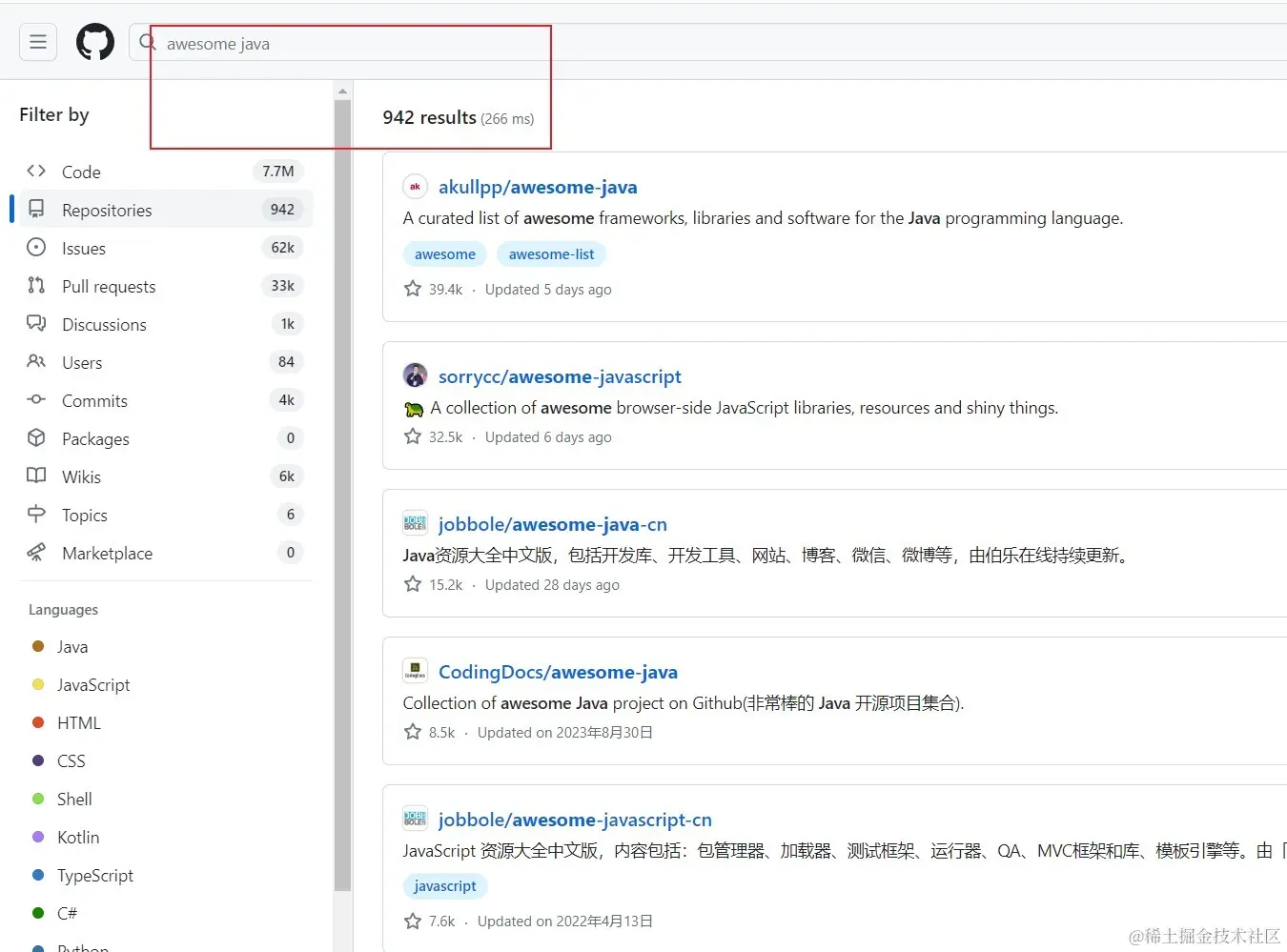Viewport: 1287px width, 952px height.
Task: Open akullpp/awesome-java repository
Action: pos(538,187)
